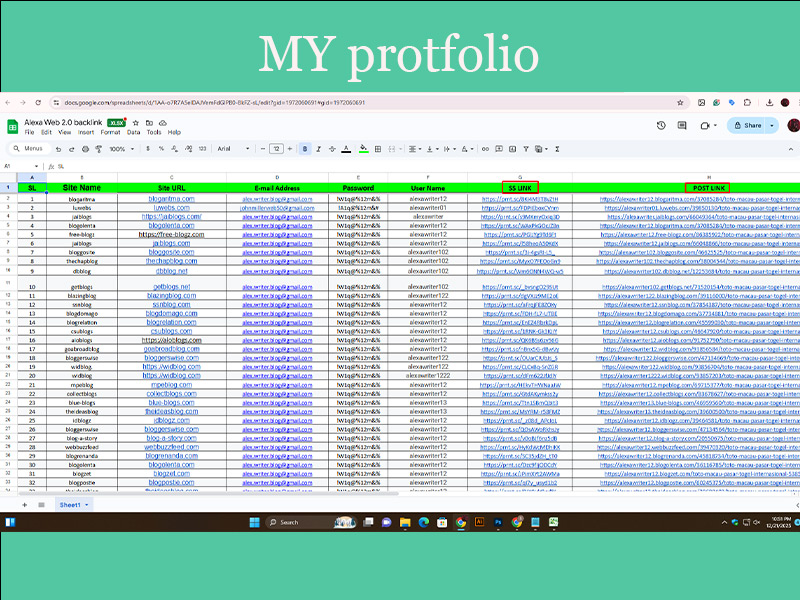This screenshot has width=800, height=600.
Task: Open the green fill color picker
Action: 363,149
